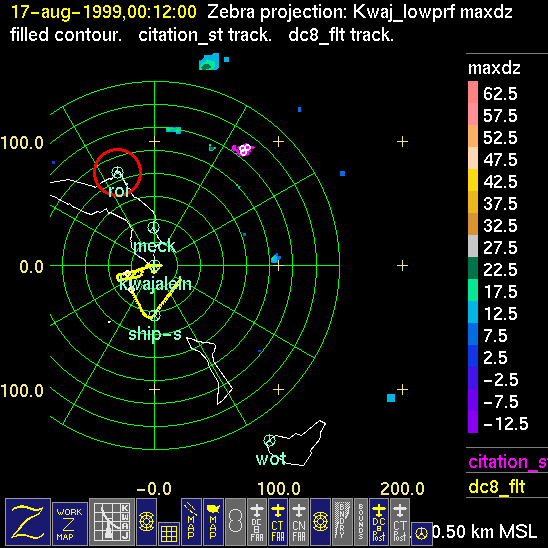Select the KWAJ grid map icon
This screenshot has width=548, height=548.
coord(112,522)
